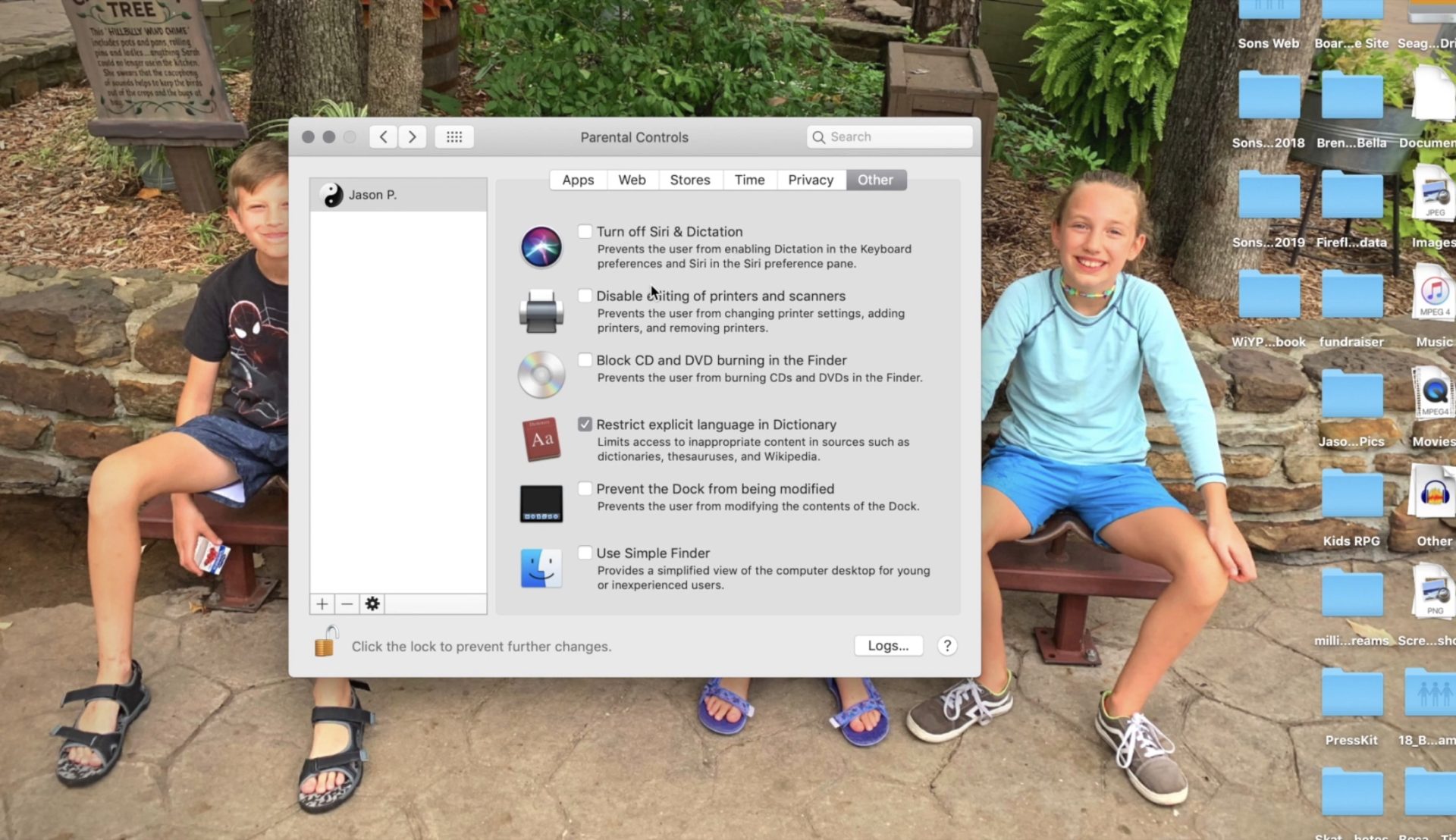
Task: Click the minus button to remove user
Action: 347,604
